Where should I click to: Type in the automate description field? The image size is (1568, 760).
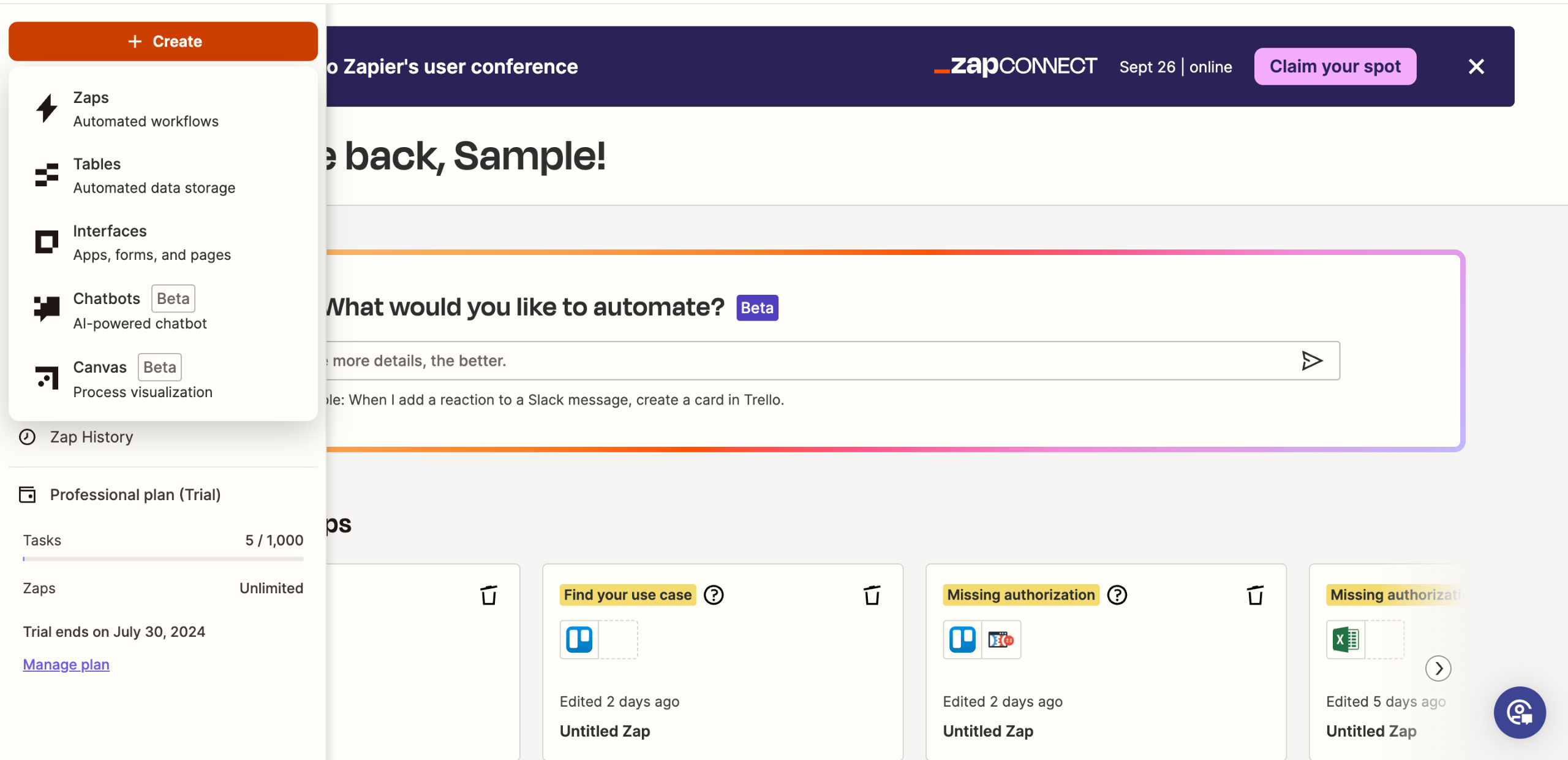tap(796, 361)
